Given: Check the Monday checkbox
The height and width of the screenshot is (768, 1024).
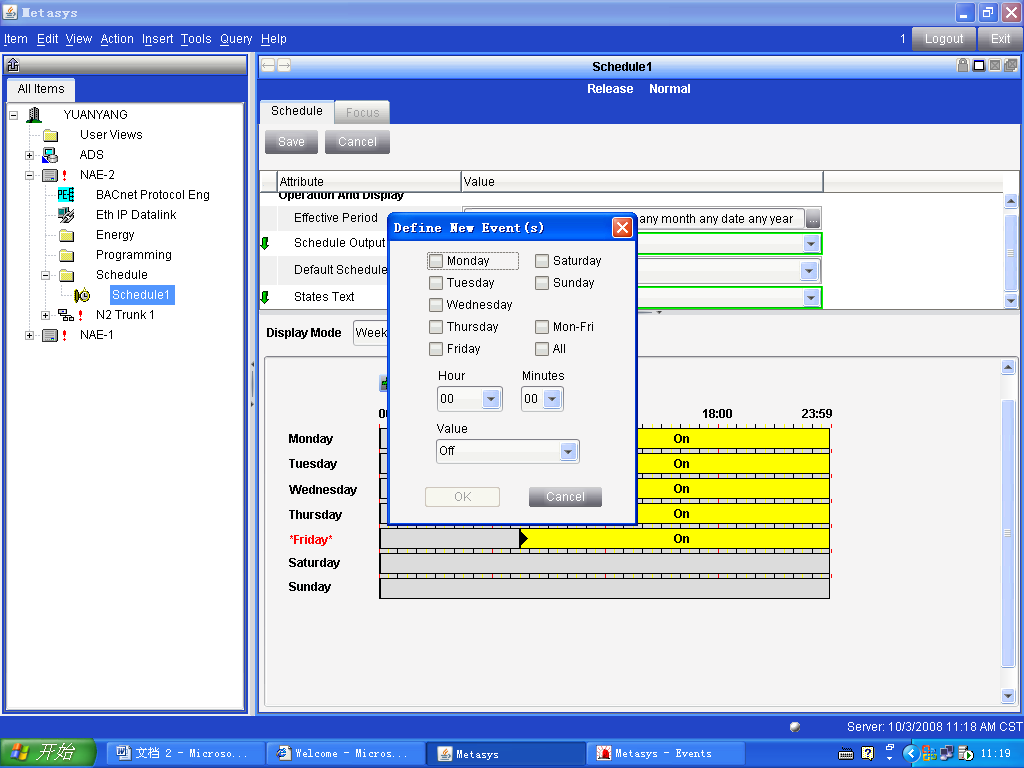Looking at the screenshot, I should pyautogui.click(x=436, y=261).
